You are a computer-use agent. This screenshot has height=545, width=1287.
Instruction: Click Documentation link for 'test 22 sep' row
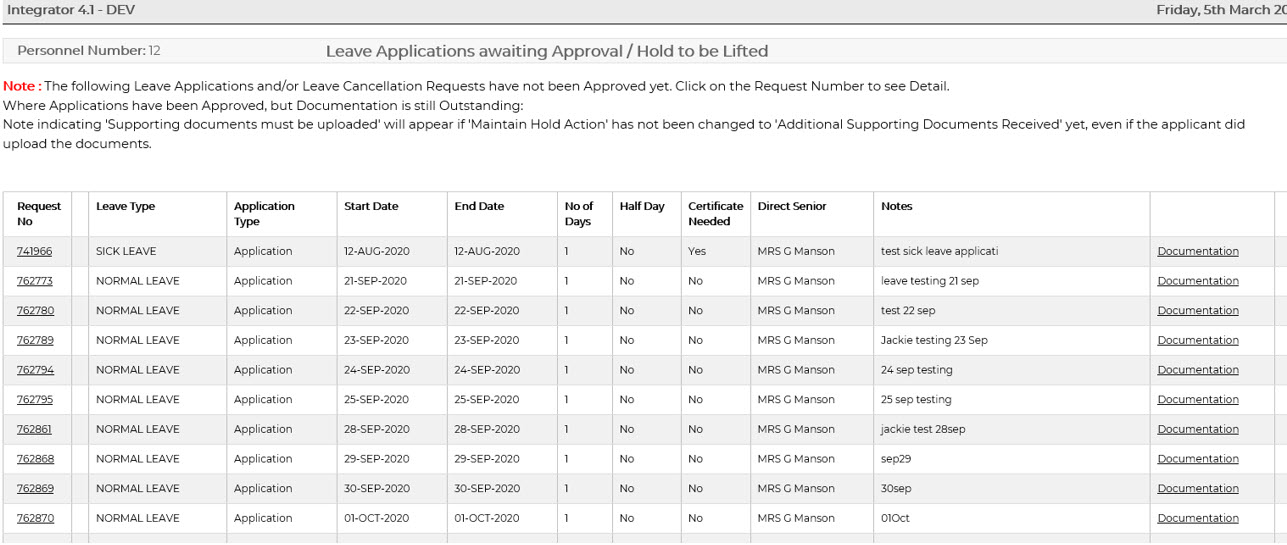coord(1197,311)
